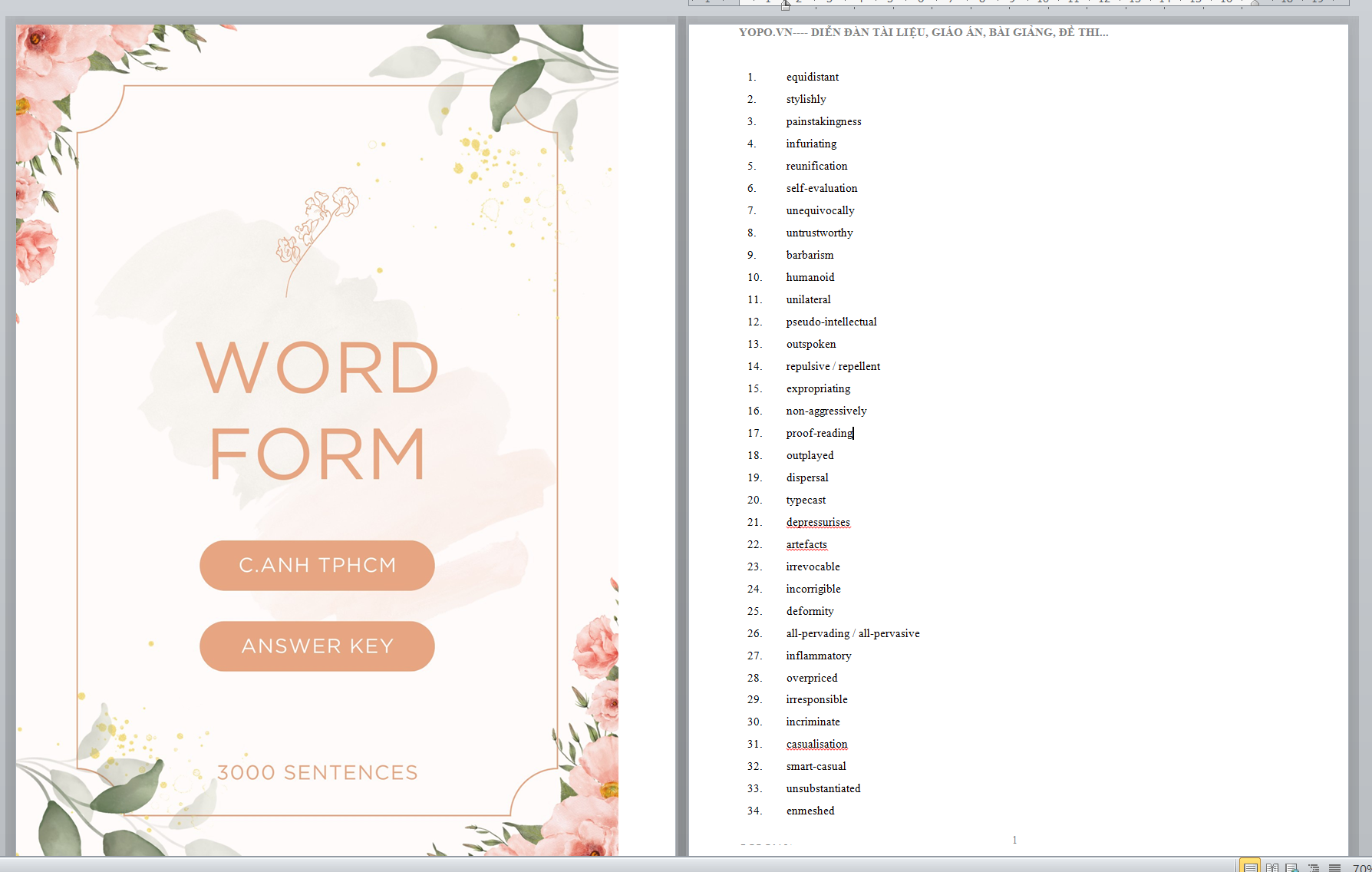Click the word 'incriminate' in item 30
Screen dimensions: 1372x872
point(813,722)
